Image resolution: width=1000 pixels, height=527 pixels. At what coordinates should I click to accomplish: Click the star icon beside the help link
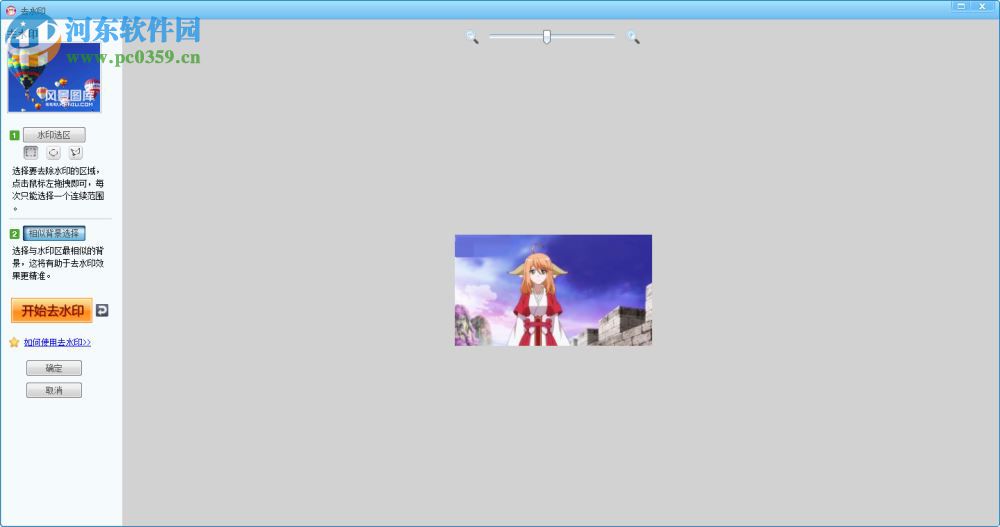[14, 343]
